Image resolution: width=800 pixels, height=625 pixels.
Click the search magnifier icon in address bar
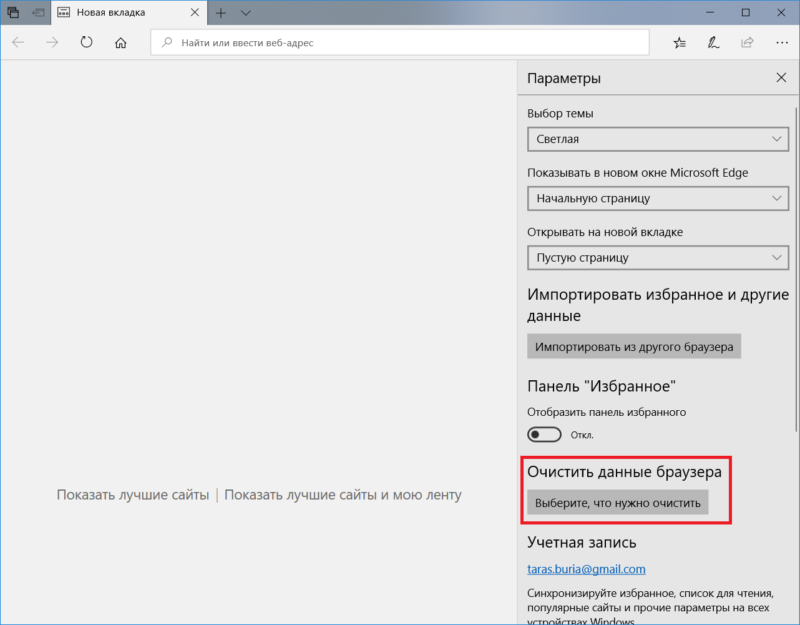[167, 42]
